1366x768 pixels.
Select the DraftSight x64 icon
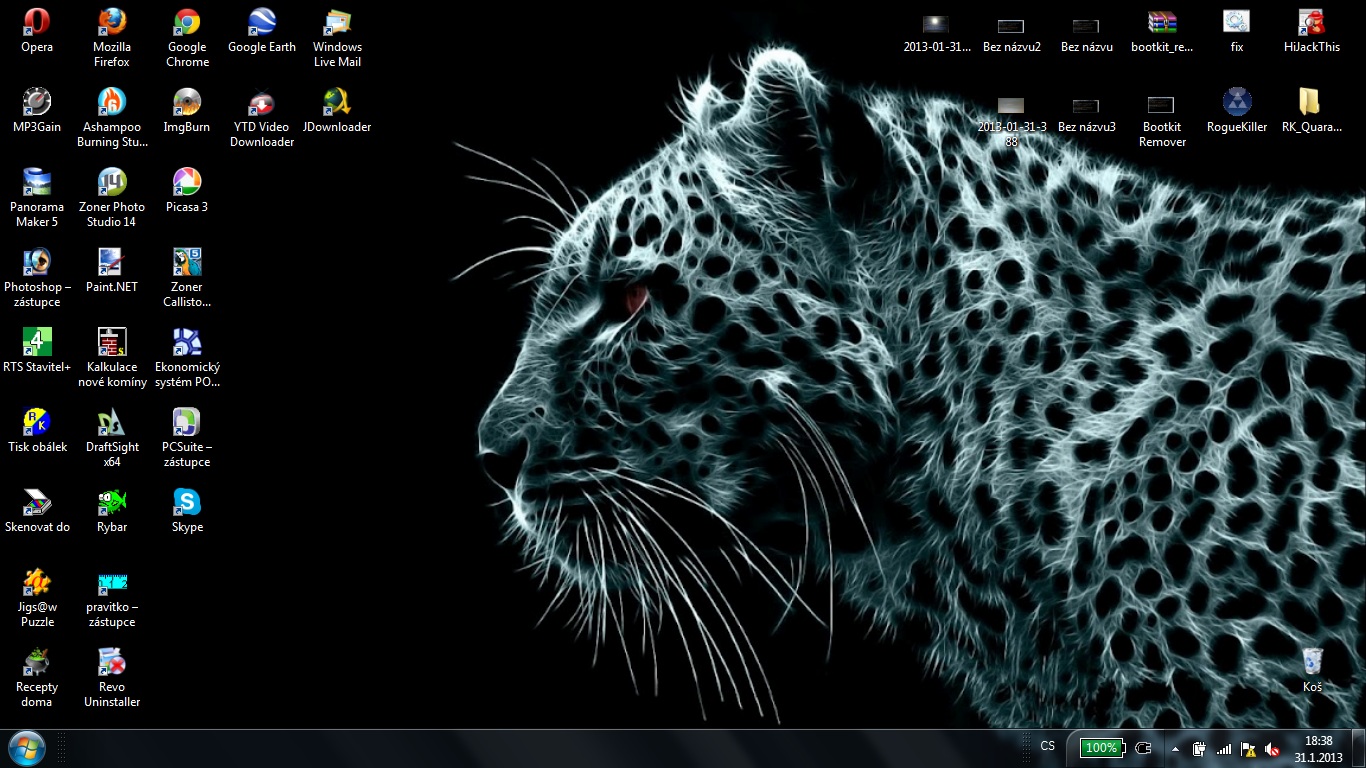tap(112, 423)
